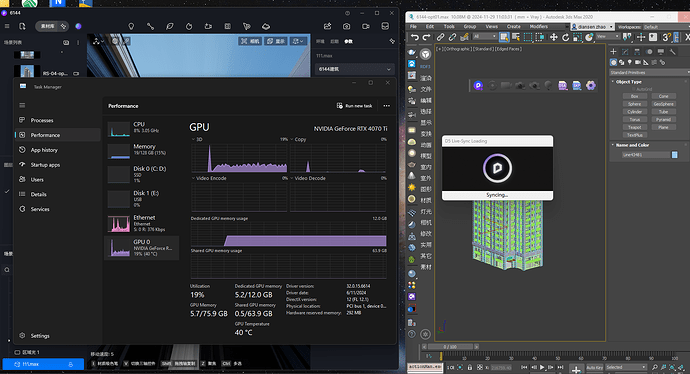
Task: Open the 6144 model dropdown in D5
Action: (x=354, y=69)
